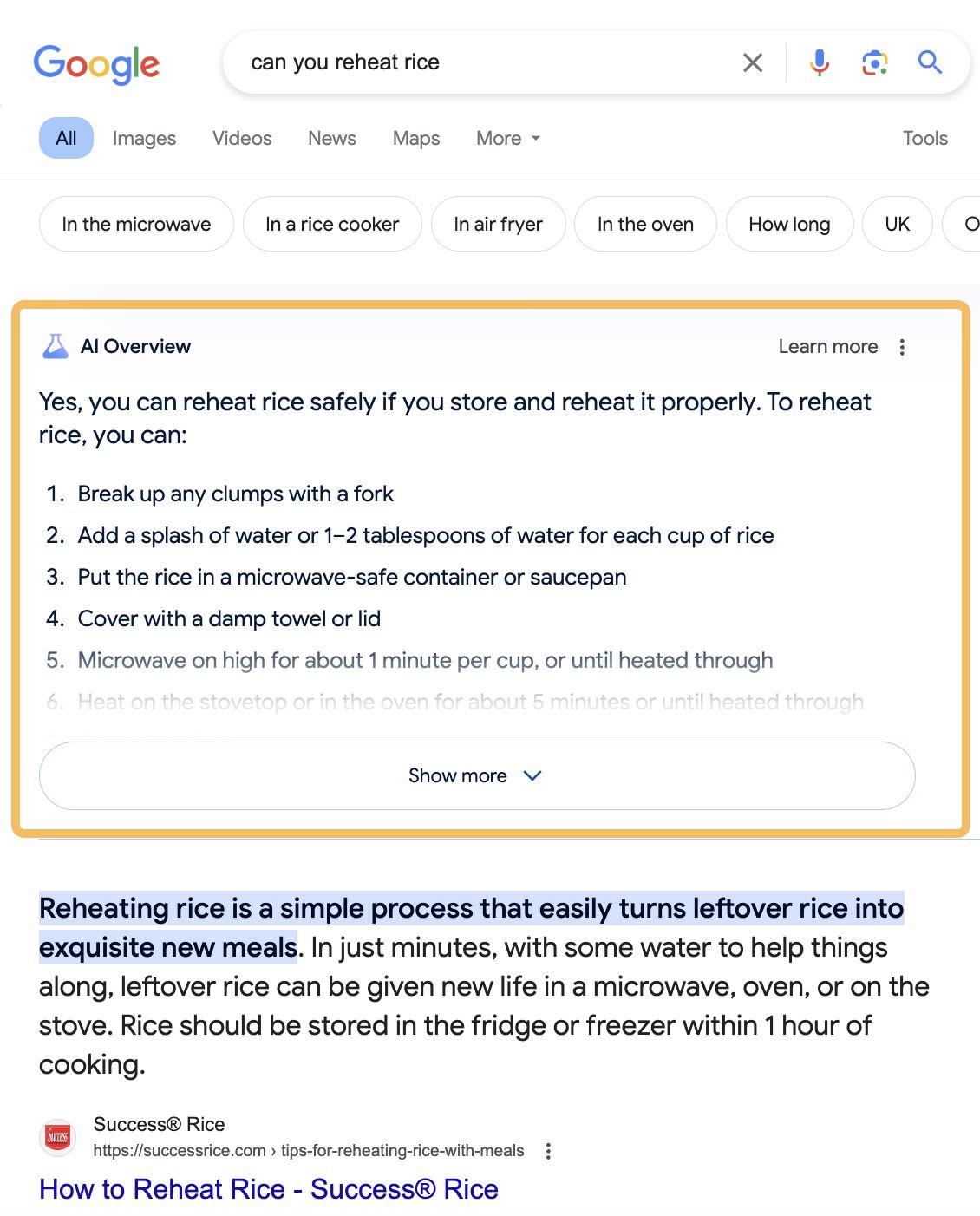Click the Success Rice site favicon

tap(56, 1137)
